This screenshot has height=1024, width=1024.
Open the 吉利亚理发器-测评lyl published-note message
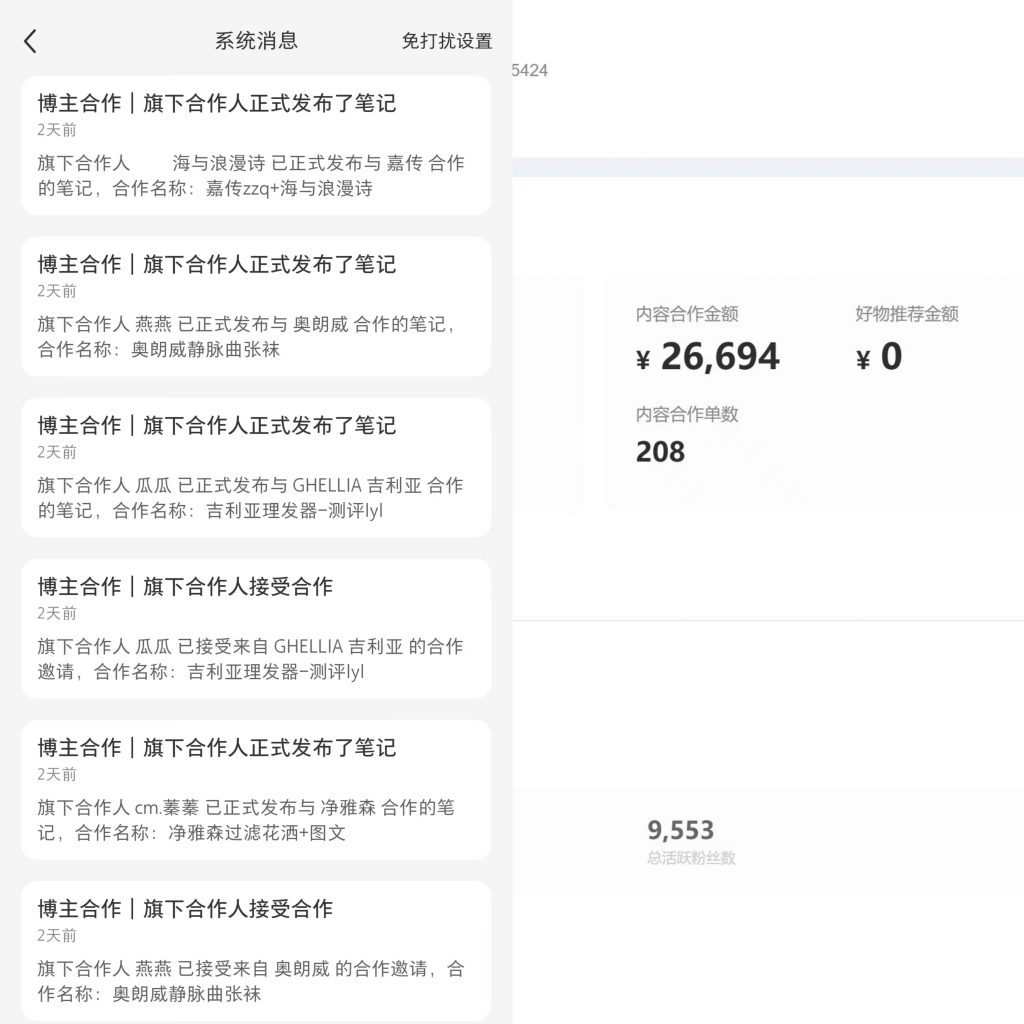tap(255, 468)
